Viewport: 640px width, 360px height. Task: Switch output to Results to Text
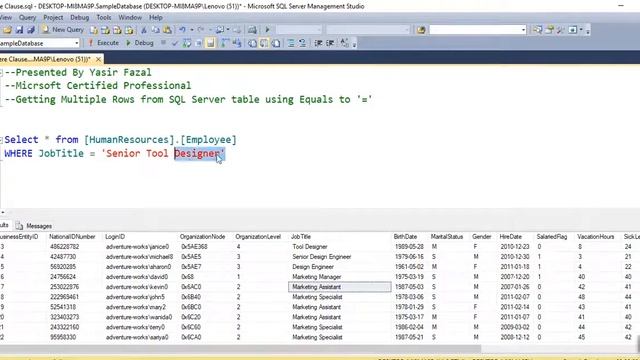coord(252,43)
